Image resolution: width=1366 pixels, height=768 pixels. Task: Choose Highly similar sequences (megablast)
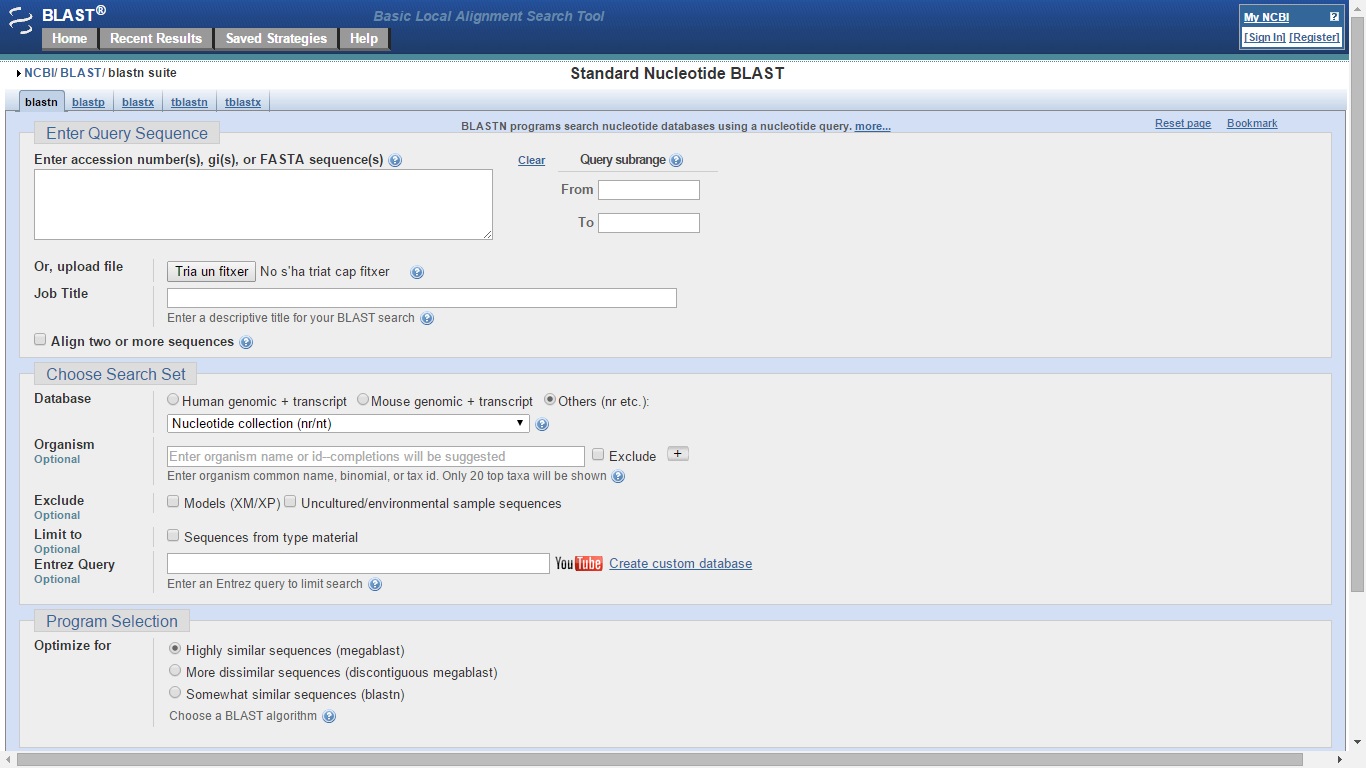click(175, 648)
